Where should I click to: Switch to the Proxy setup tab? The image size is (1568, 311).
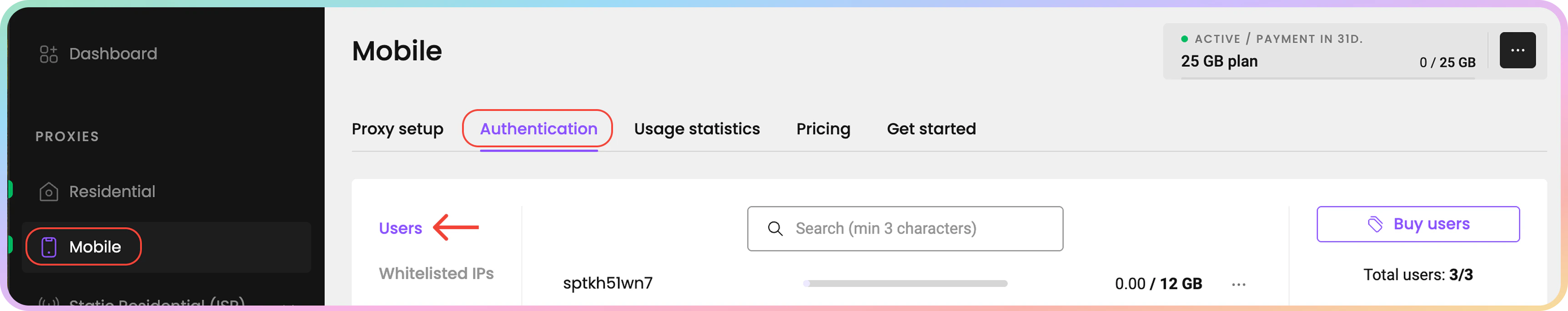[x=397, y=129]
